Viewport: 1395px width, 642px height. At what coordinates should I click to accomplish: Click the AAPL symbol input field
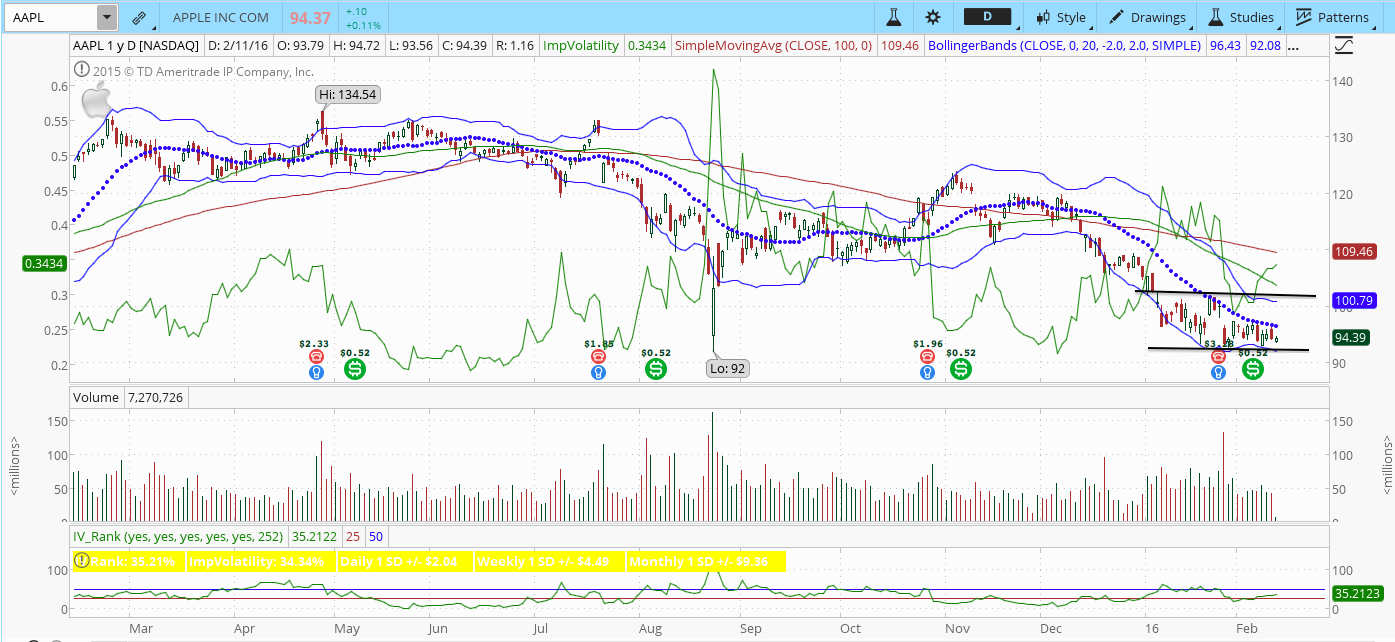(x=50, y=17)
